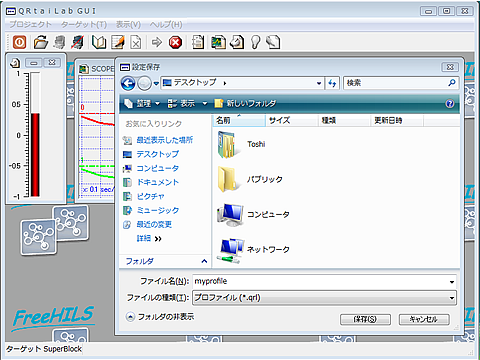Screen dimensions: 480x360
Task: Click the meter gauge toolbar icon
Action: 237,42
